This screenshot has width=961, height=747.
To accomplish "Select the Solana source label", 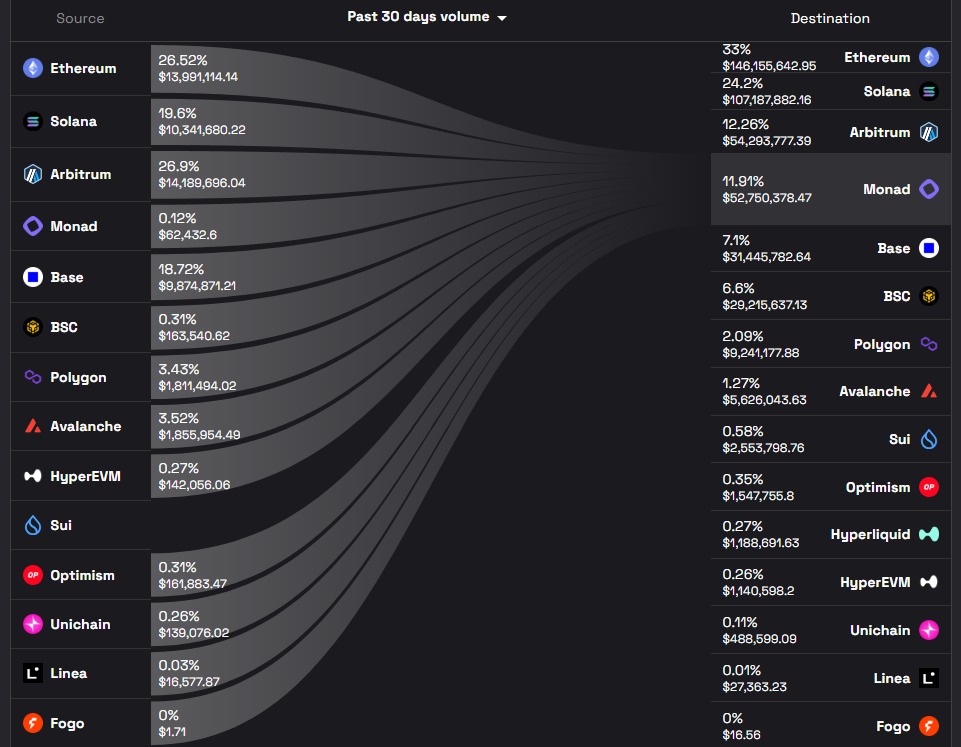I will [74, 121].
